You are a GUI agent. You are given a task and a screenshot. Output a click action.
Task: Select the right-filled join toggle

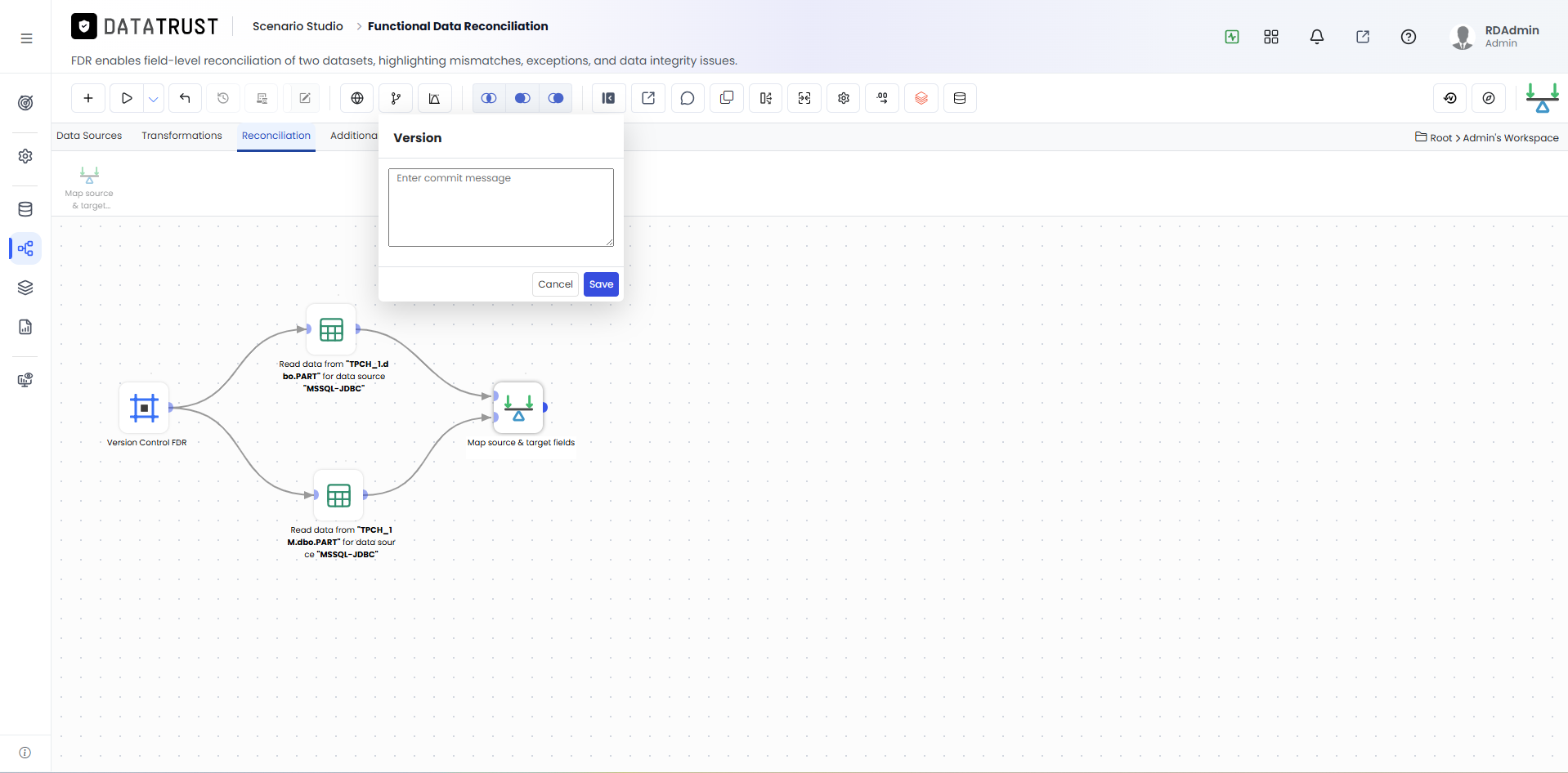tap(556, 98)
